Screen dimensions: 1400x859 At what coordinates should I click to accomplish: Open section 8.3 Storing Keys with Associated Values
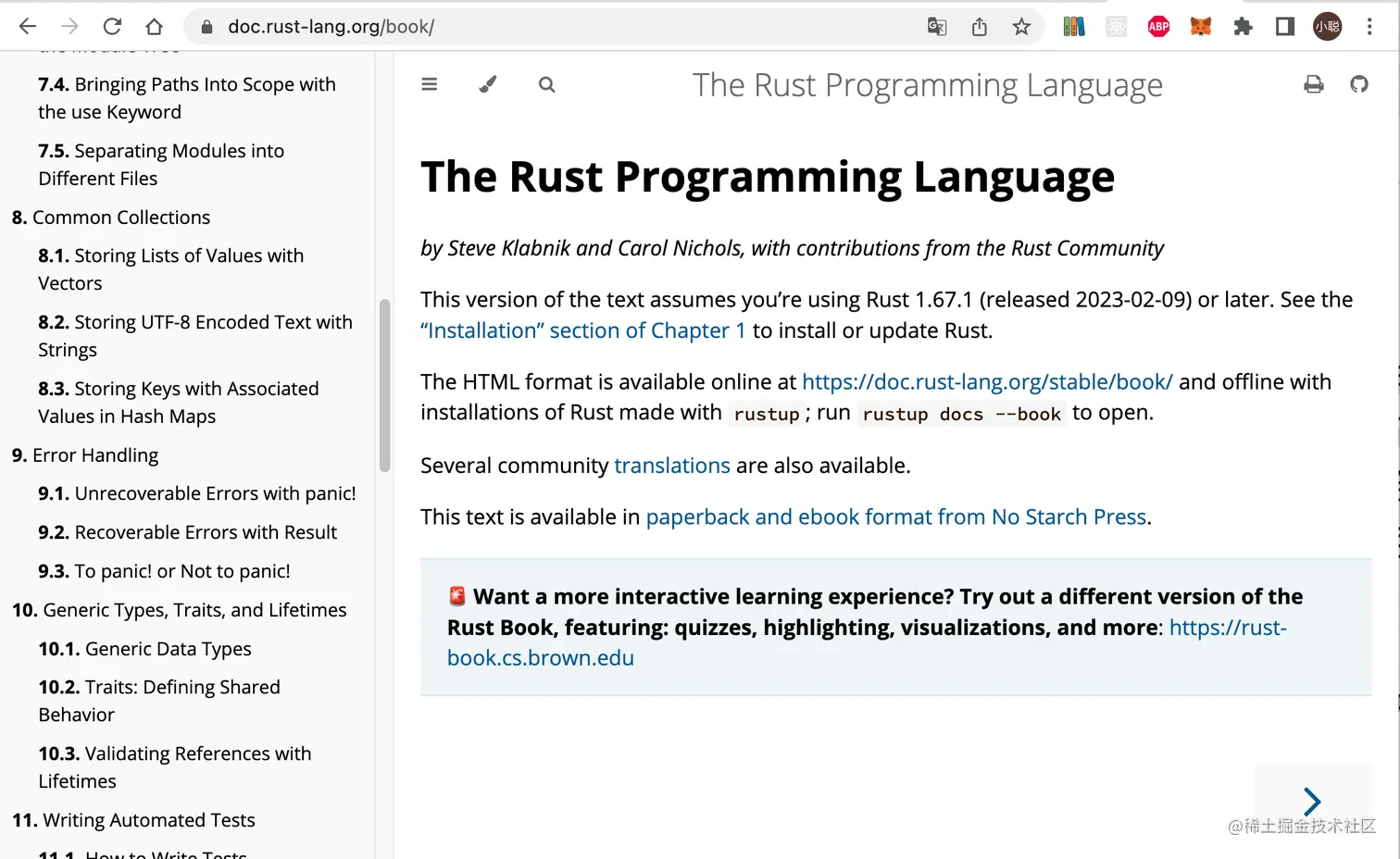[x=179, y=403]
